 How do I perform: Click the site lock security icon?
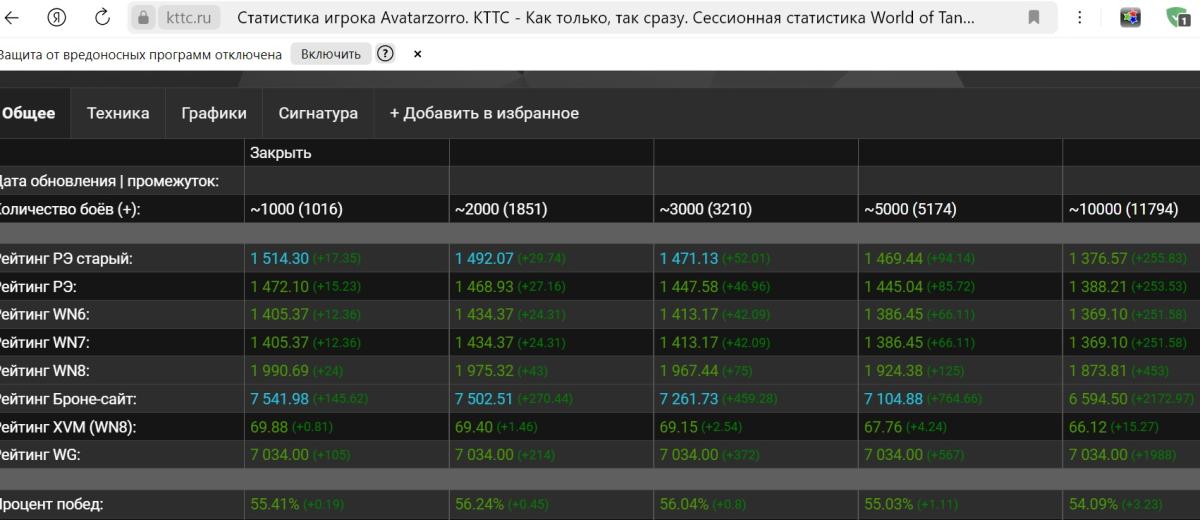pyautogui.click(x=143, y=18)
